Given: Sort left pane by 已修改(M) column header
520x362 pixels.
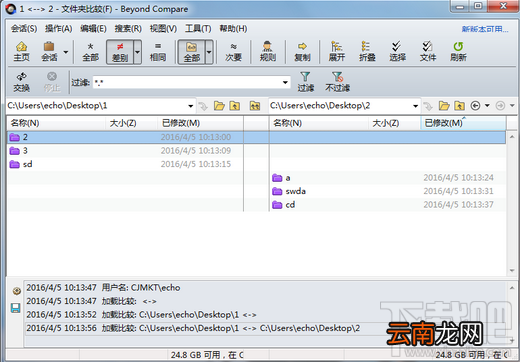Looking at the screenshot, I should pos(200,123).
